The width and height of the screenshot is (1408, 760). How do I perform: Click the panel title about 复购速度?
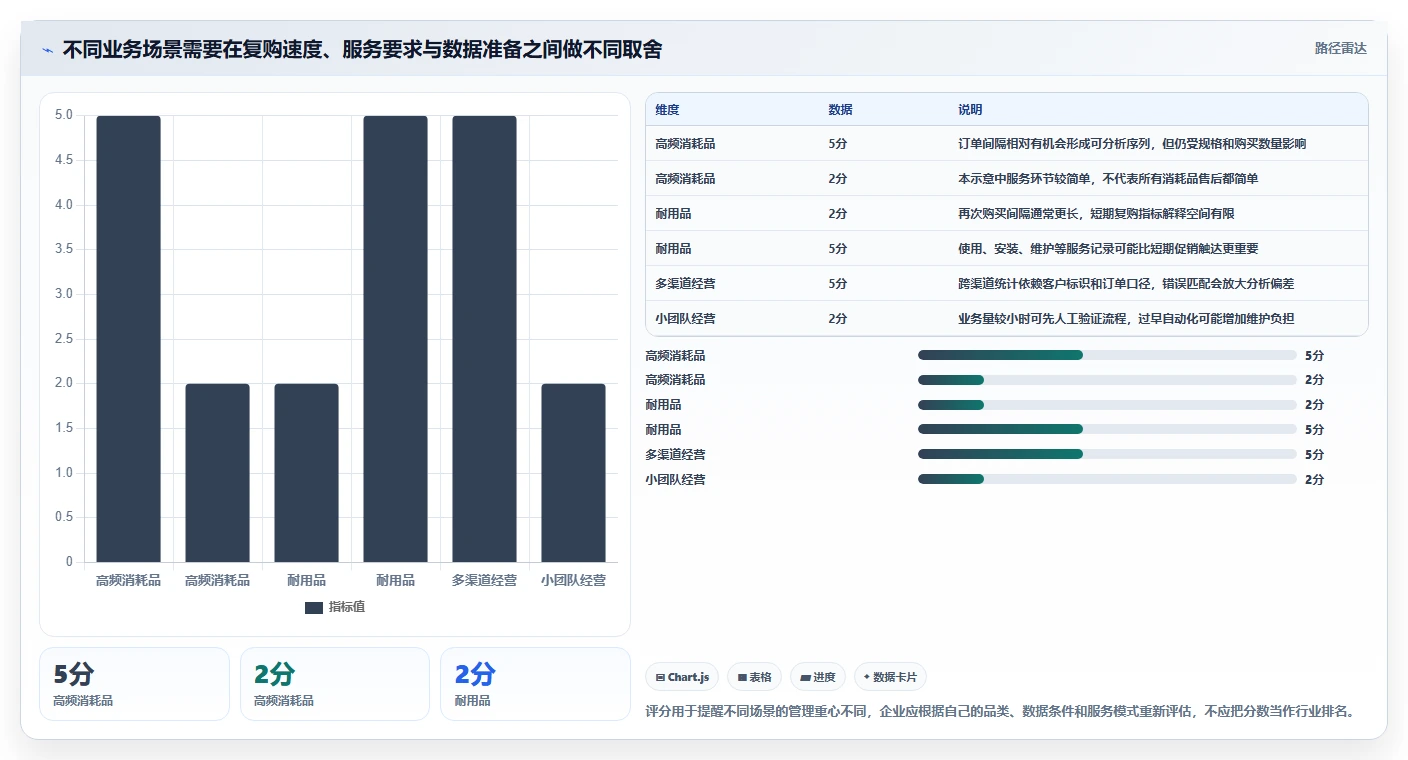362,50
